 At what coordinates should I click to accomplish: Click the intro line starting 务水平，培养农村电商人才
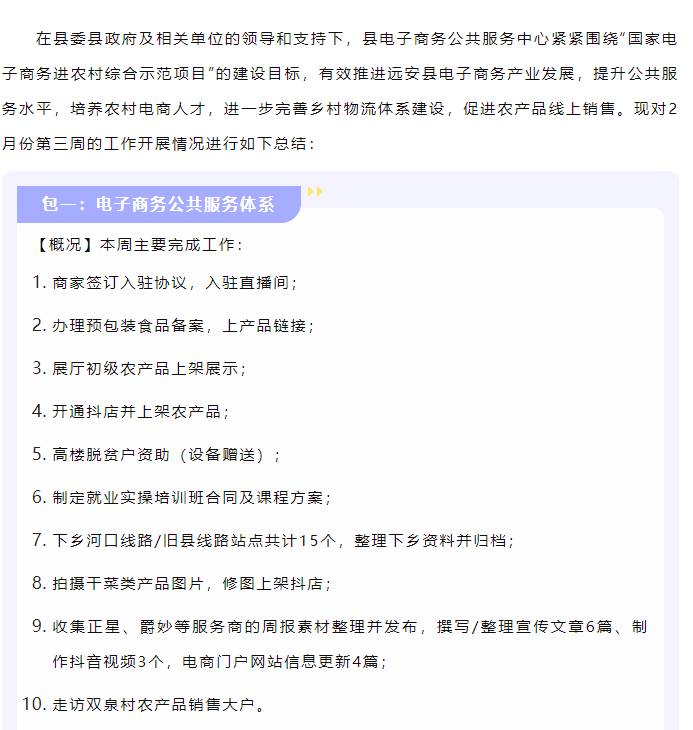point(339,108)
